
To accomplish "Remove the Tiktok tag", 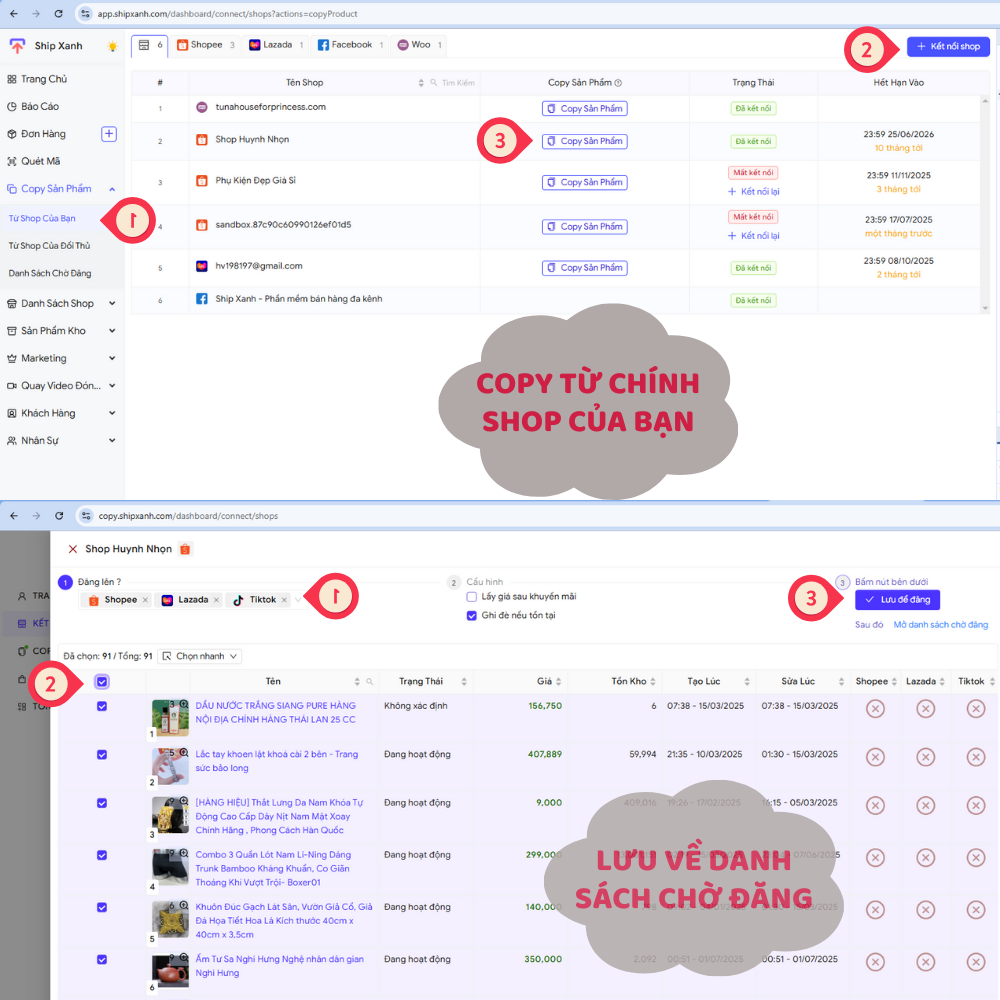I will point(284,600).
